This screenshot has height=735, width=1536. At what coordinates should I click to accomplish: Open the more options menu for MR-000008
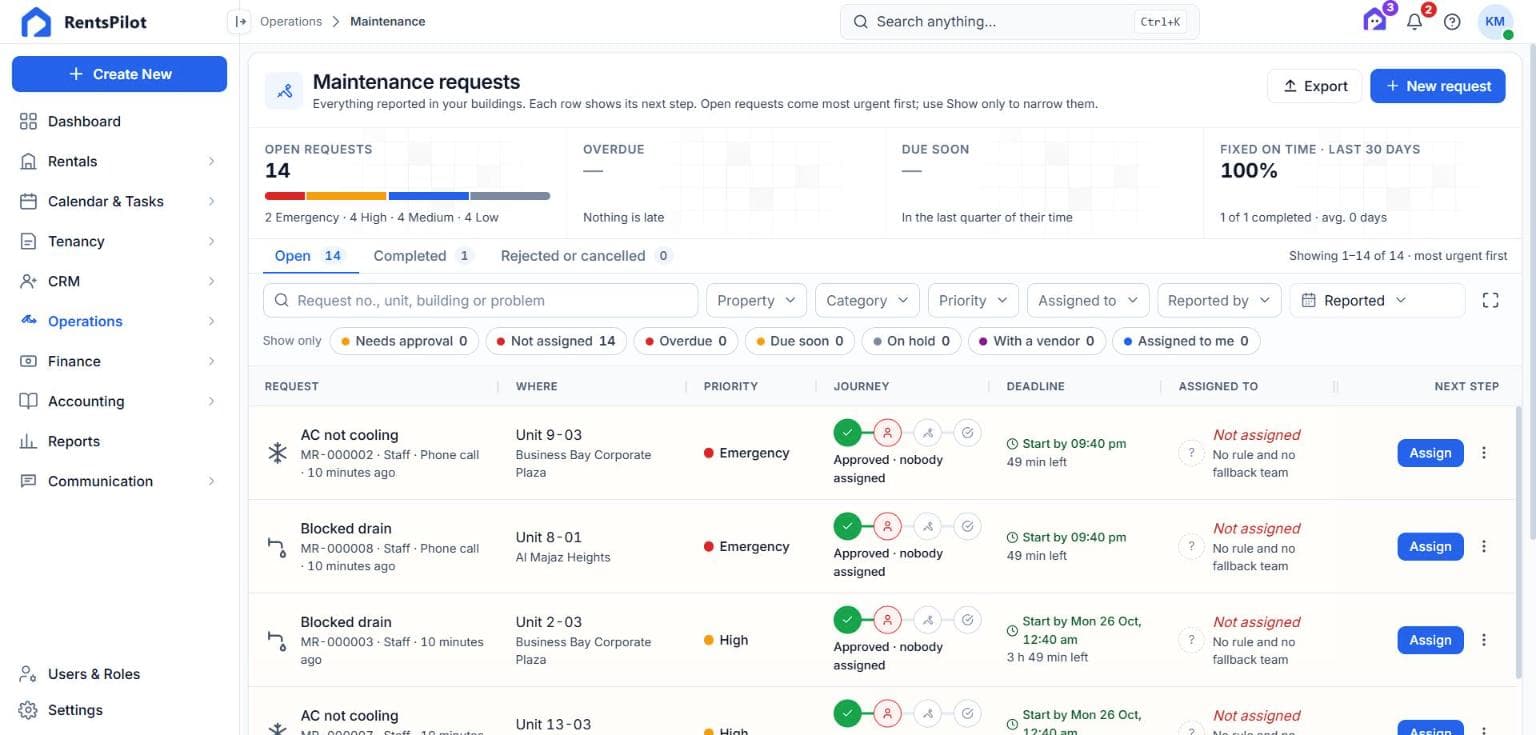(1484, 547)
